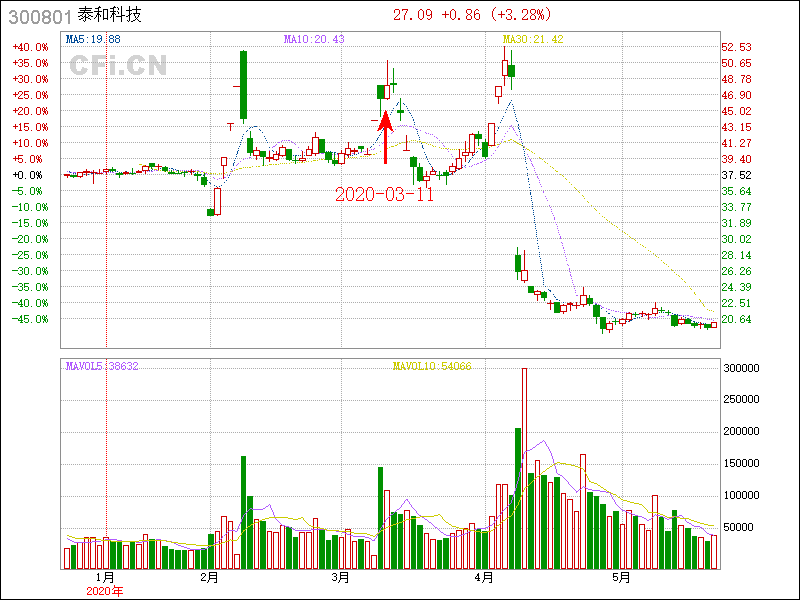Click the 20.64 price axis label
Viewport: 800px width, 600px height.
point(736,319)
